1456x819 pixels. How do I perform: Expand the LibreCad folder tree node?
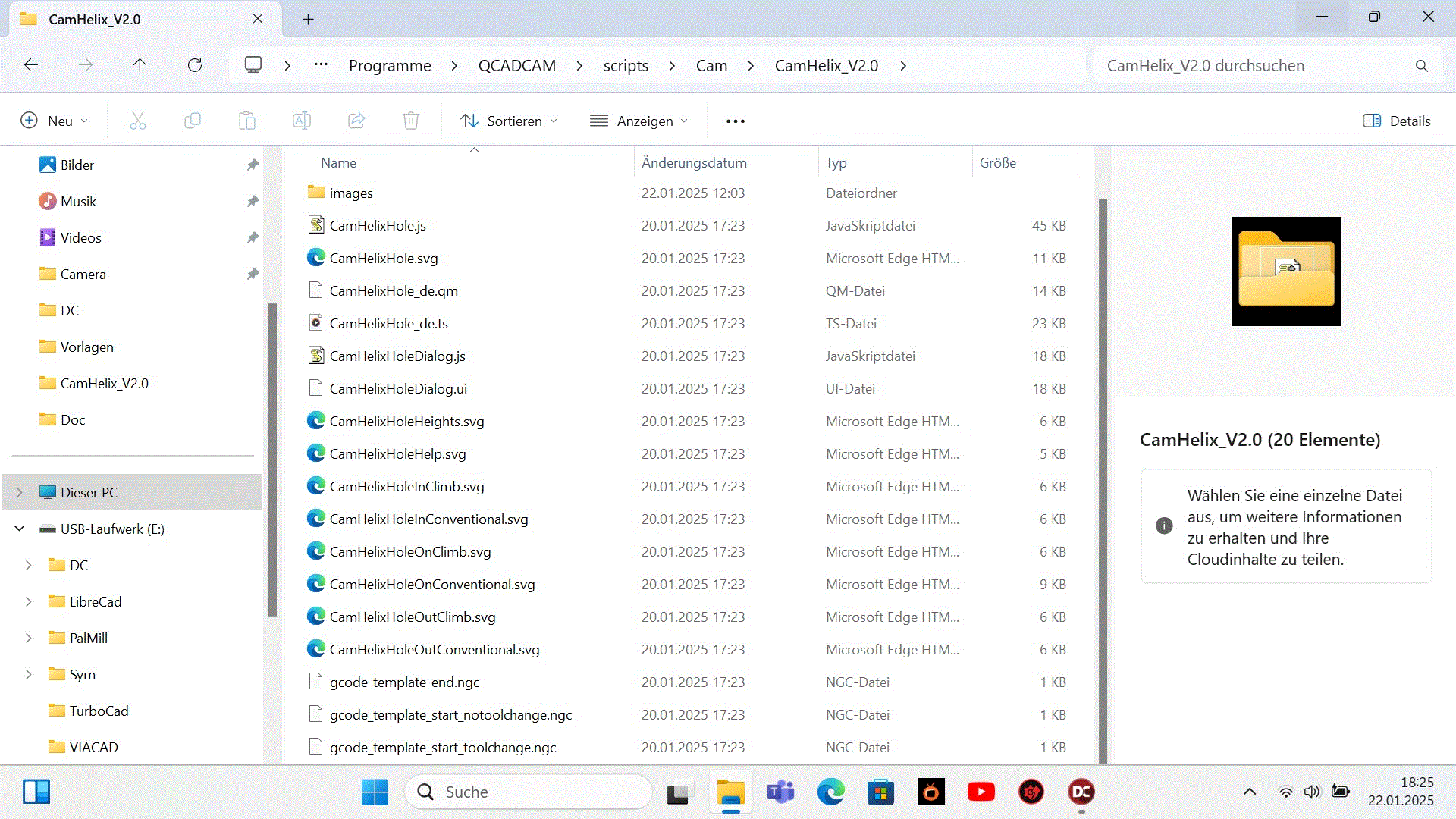[x=29, y=601]
